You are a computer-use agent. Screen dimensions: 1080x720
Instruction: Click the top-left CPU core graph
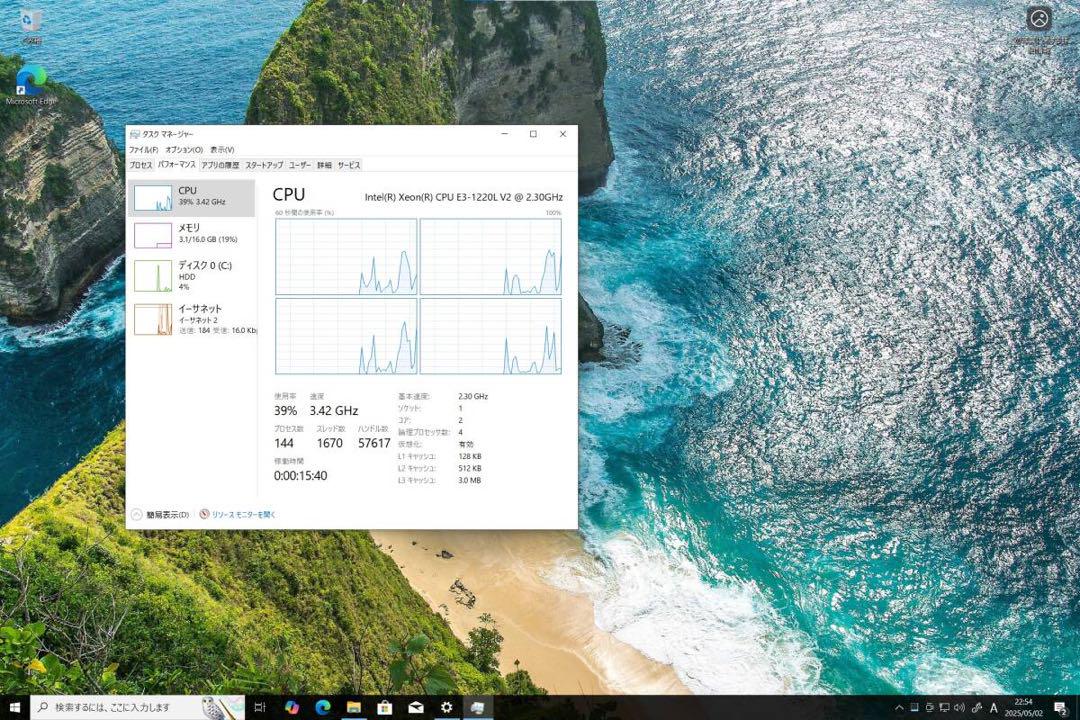pyautogui.click(x=346, y=256)
